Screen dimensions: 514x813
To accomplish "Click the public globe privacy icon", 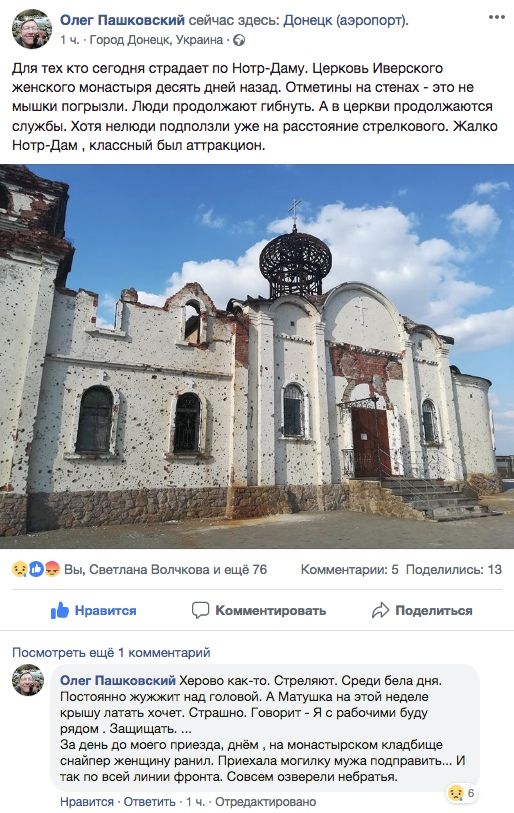I will [239, 40].
